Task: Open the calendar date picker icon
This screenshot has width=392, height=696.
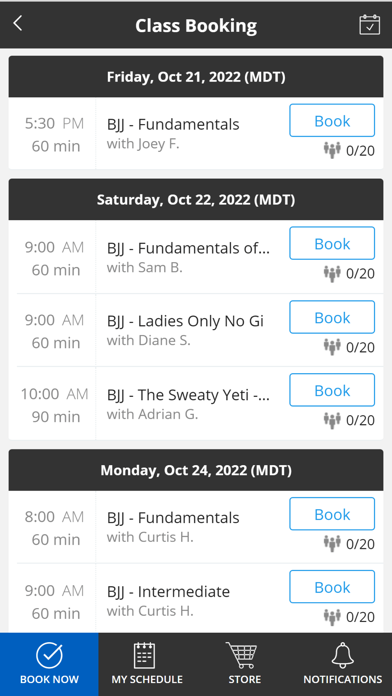Action: coord(369,24)
